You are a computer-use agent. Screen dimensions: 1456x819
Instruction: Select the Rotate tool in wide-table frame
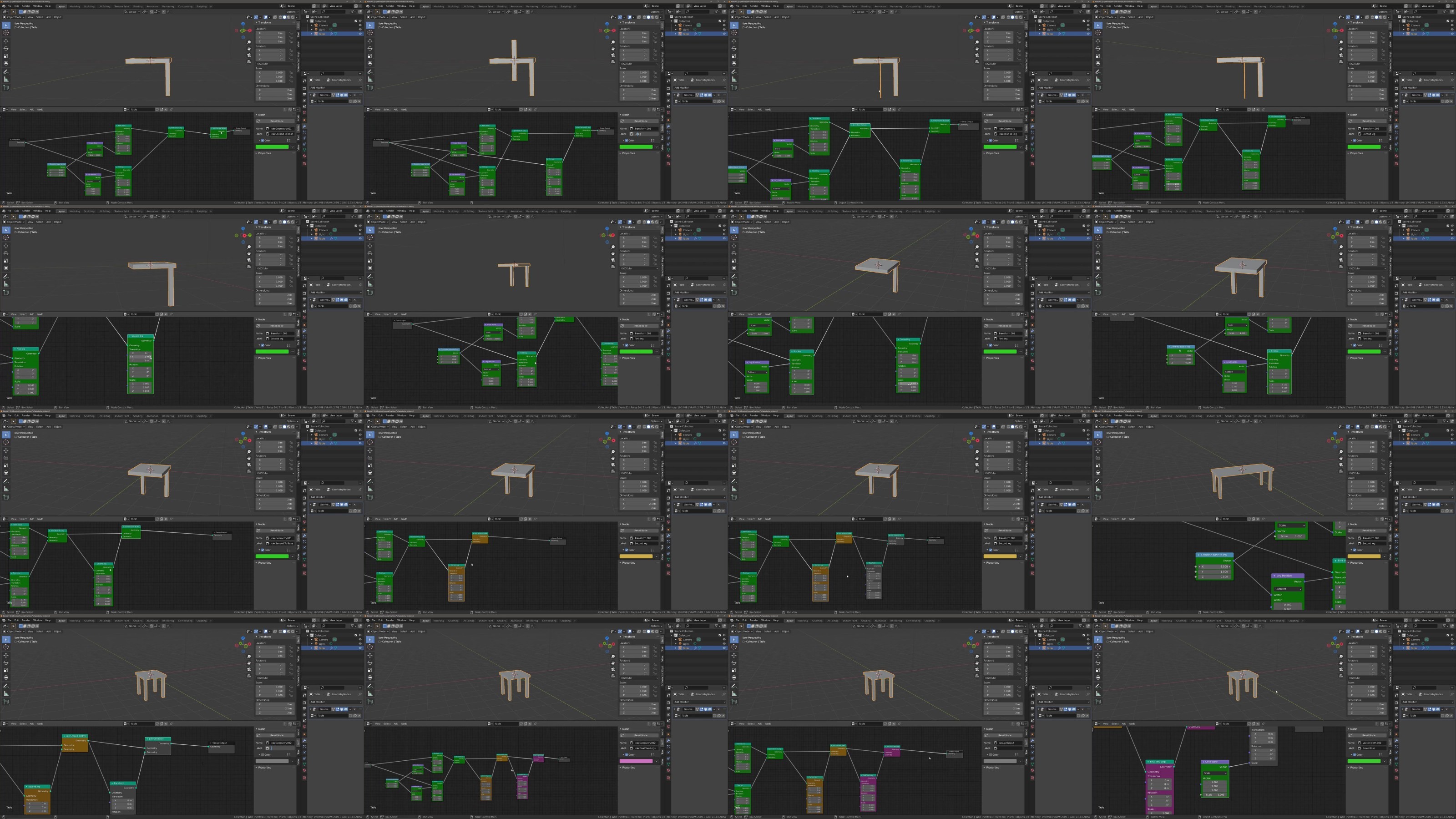[1098, 458]
